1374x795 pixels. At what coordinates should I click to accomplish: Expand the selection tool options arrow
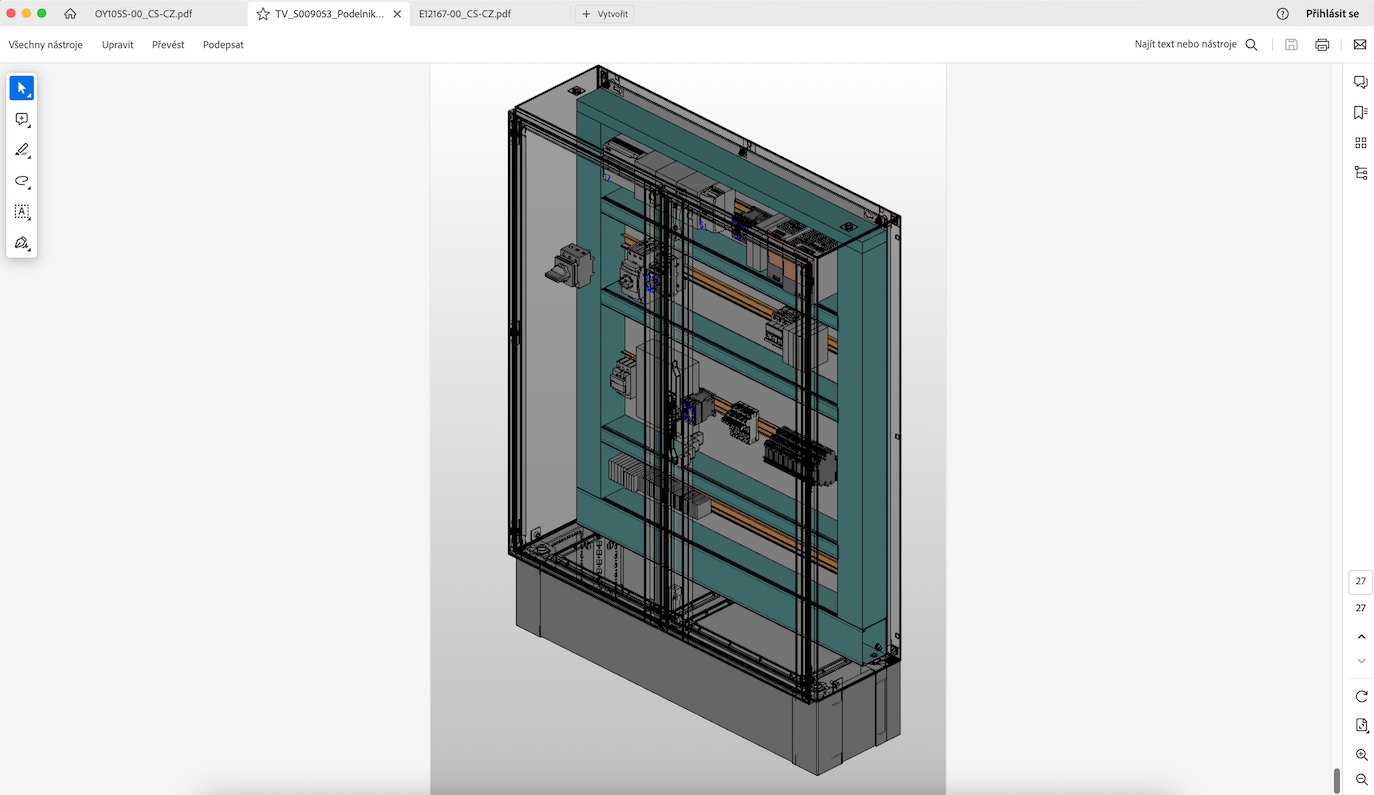[x=30, y=95]
